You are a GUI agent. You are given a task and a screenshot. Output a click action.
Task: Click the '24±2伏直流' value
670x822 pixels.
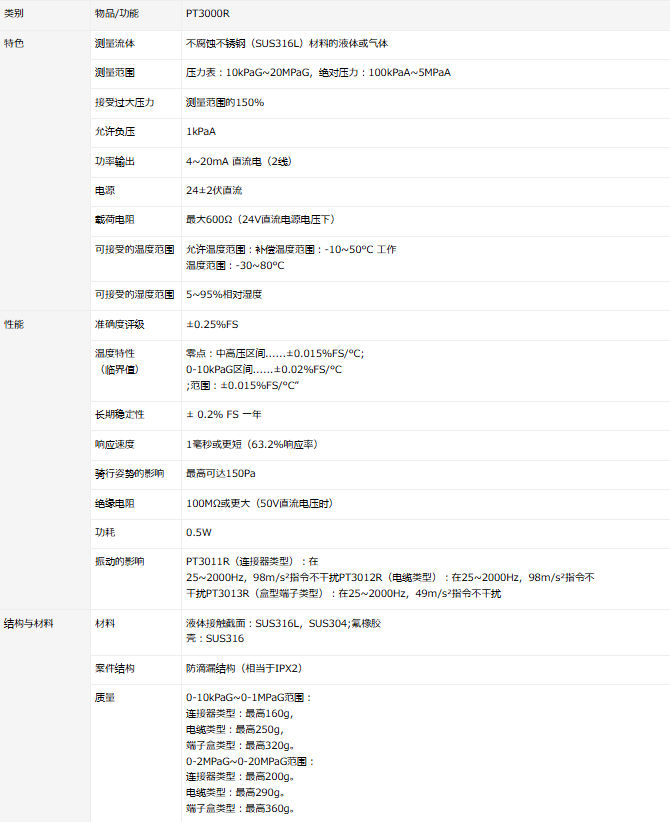(x=214, y=190)
